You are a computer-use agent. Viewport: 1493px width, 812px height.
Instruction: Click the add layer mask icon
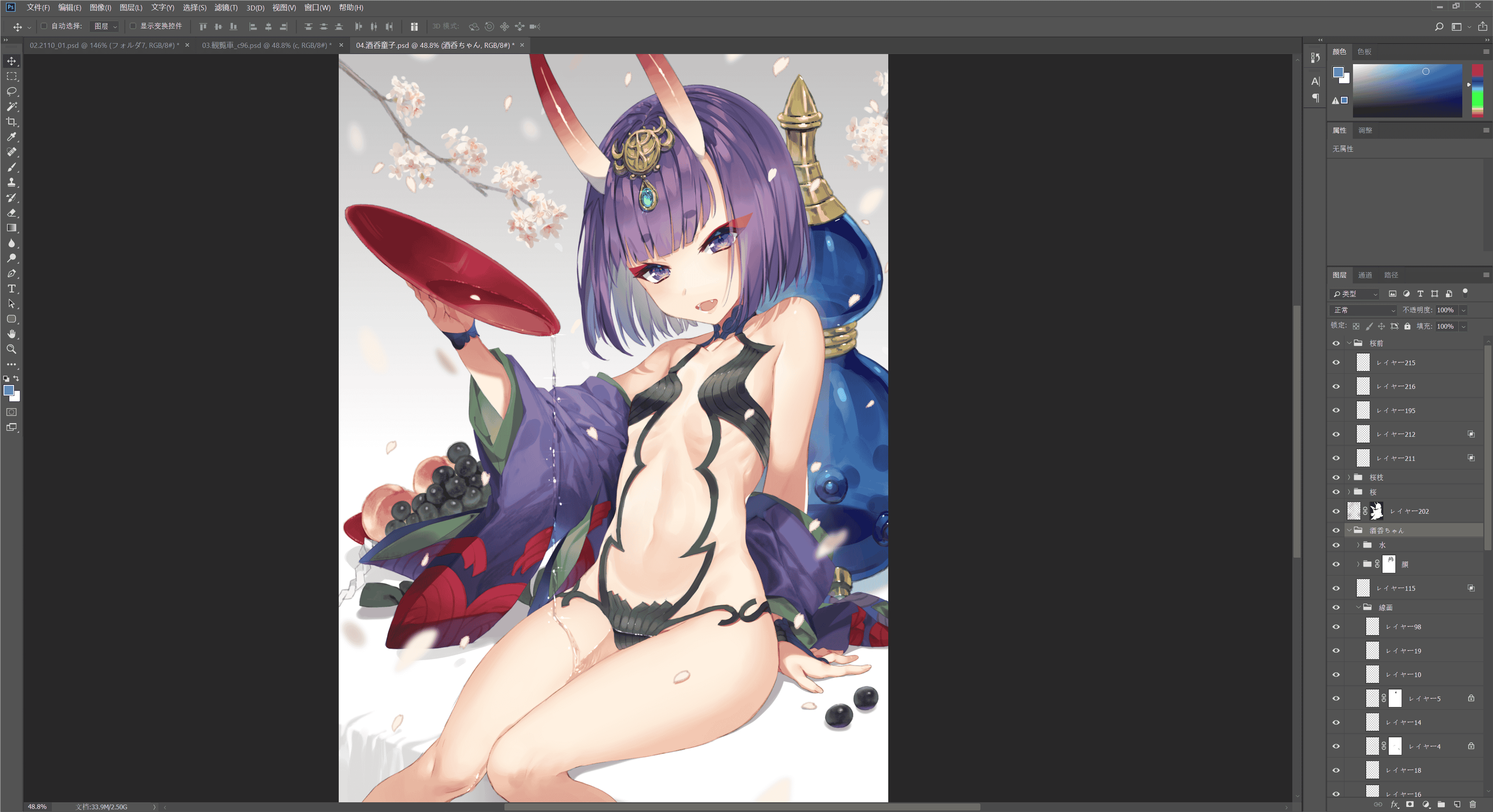tap(1409, 805)
